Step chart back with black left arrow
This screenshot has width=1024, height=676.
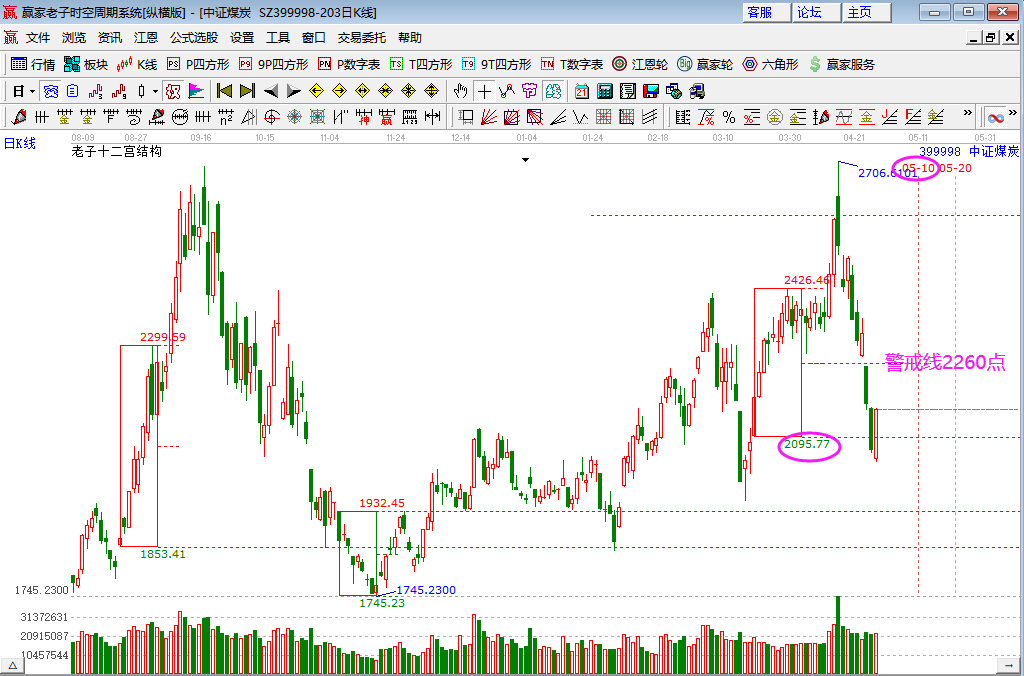click(271, 91)
